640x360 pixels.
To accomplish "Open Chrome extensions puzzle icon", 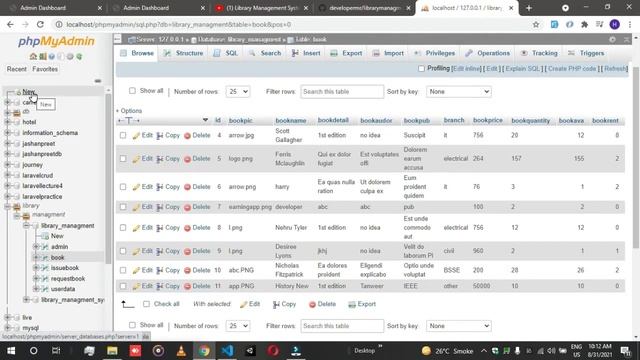I will tap(584, 24).
